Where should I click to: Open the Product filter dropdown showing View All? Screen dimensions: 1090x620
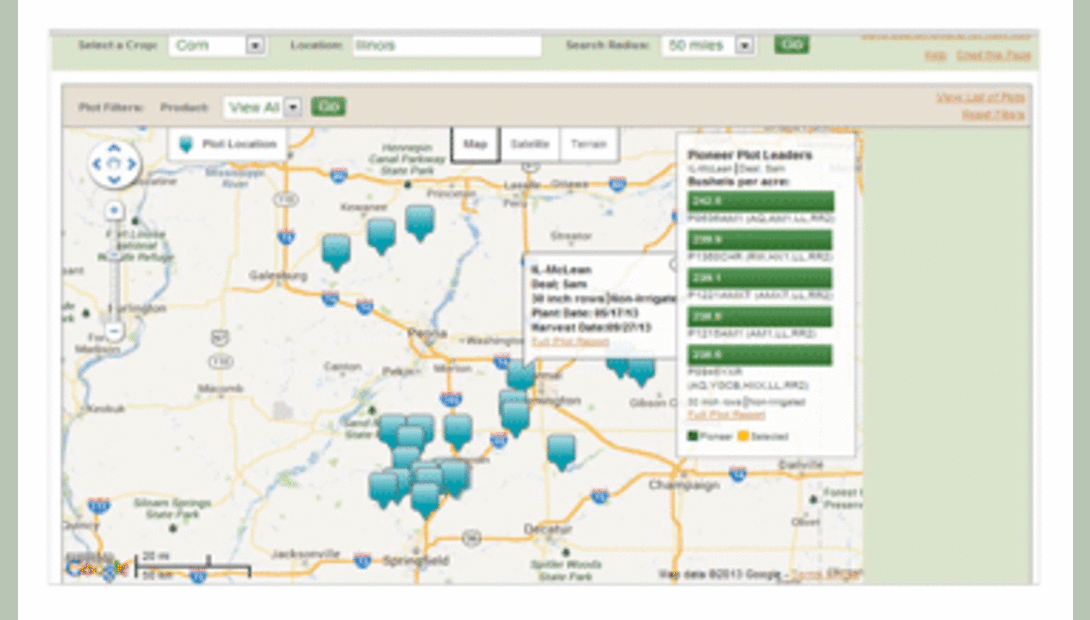click(262, 107)
